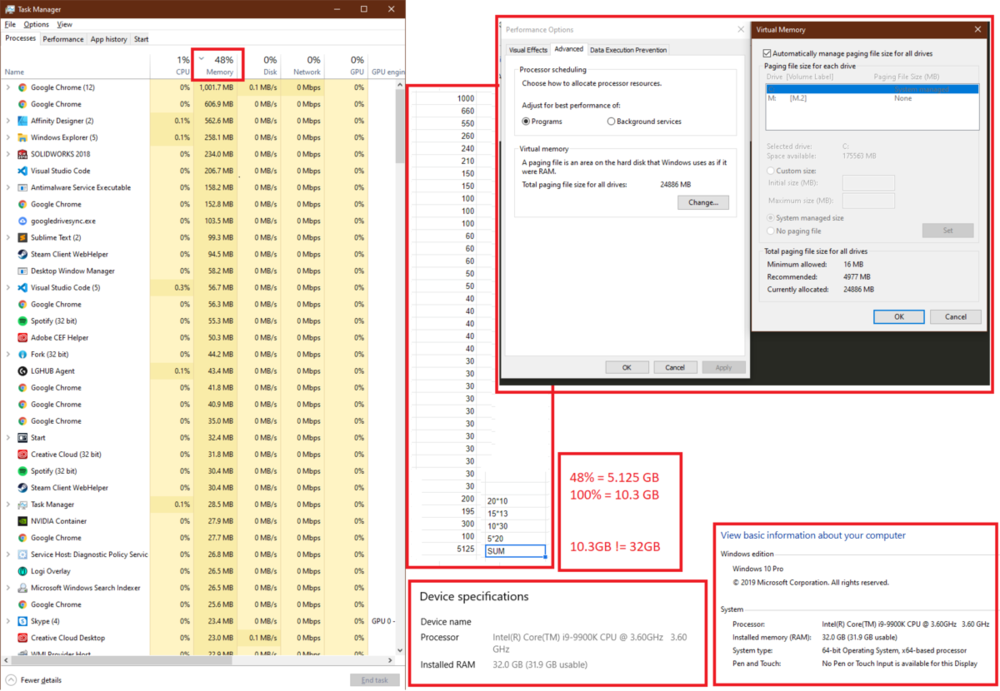Click OK in Virtual Memory dialog

[899, 316]
